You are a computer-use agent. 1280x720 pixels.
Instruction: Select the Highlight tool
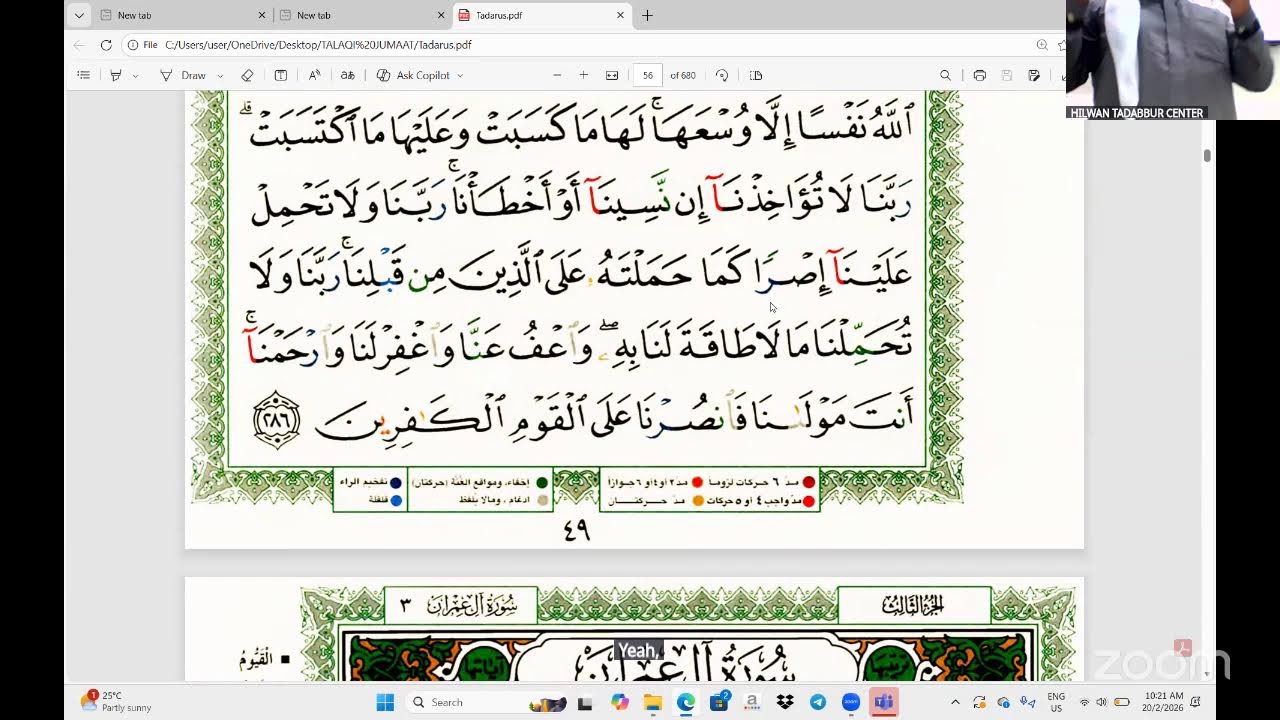tap(116, 75)
